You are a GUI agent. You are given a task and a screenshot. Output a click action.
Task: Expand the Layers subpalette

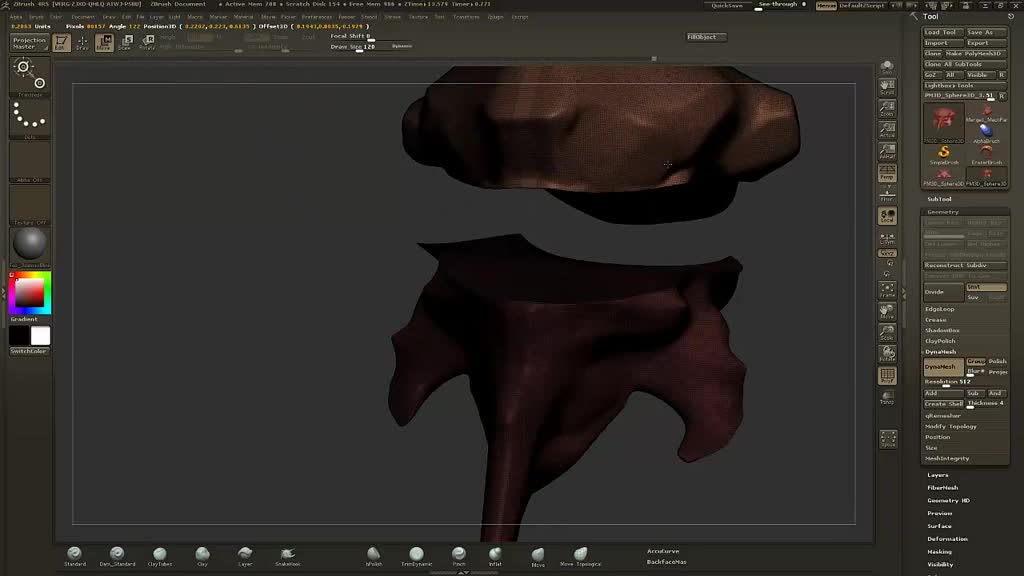point(938,475)
